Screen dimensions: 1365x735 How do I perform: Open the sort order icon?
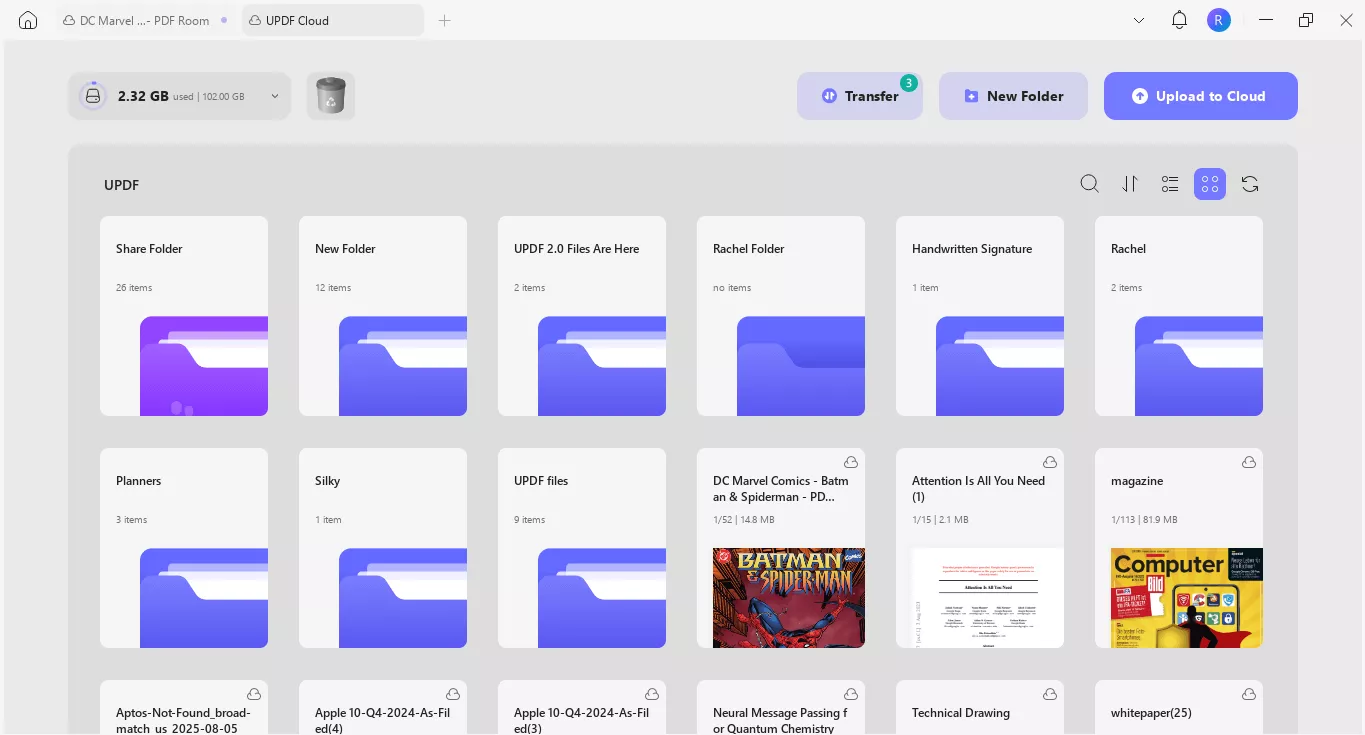1130,184
